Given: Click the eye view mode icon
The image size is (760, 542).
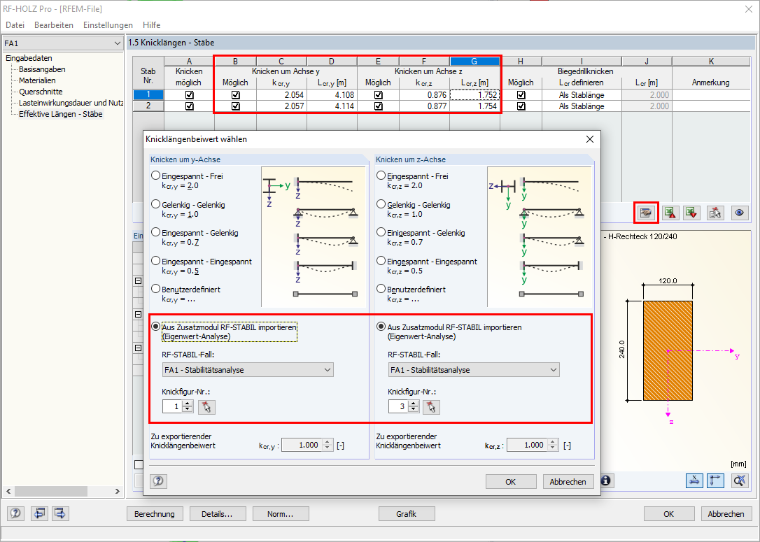Looking at the screenshot, I should point(739,213).
